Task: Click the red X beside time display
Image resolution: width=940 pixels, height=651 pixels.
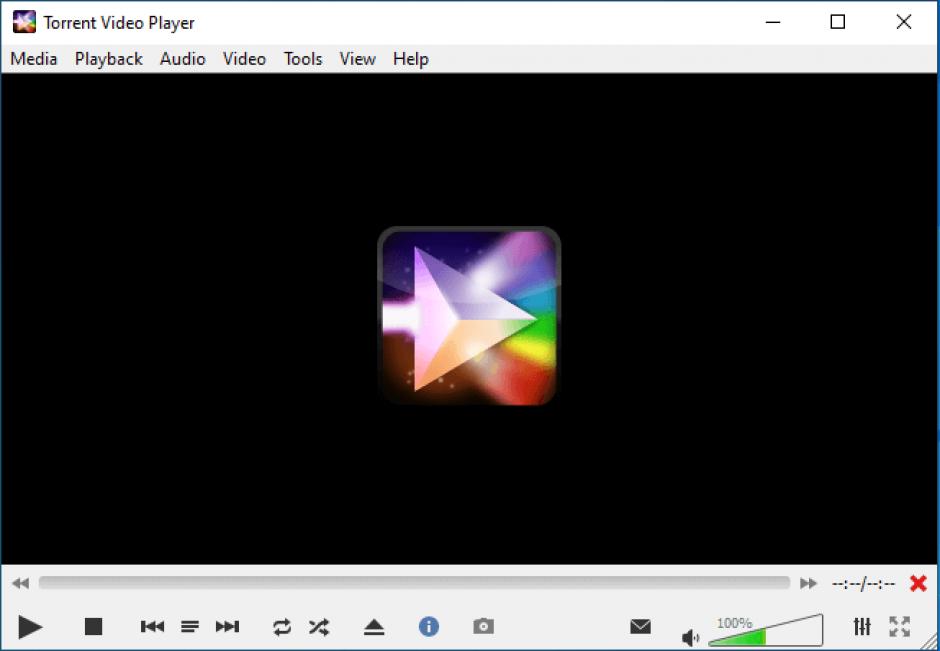Action: pos(918,583)
